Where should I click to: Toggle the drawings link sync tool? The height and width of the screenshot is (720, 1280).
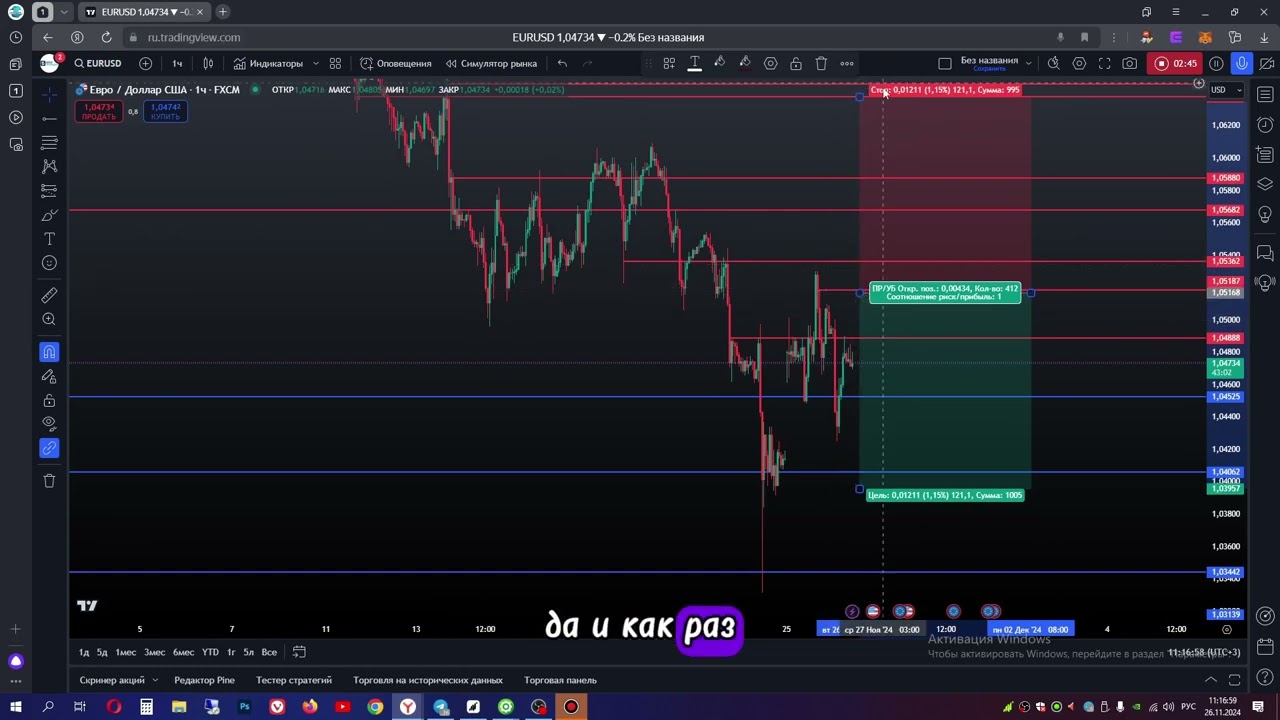click(x=49, y=448)
